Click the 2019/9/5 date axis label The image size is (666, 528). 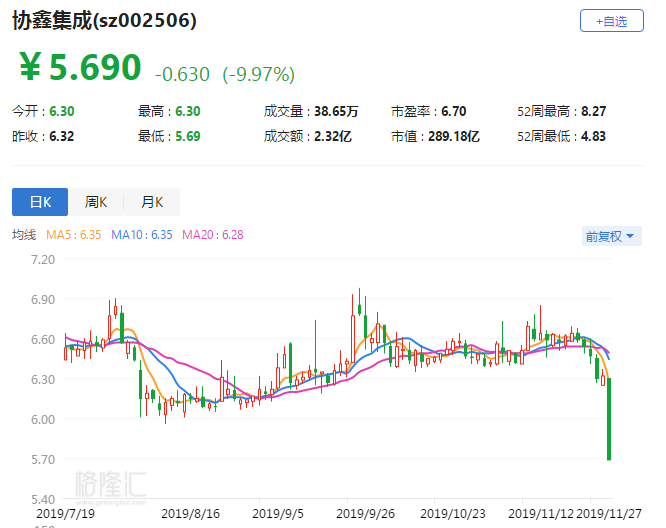click(278, 514)
